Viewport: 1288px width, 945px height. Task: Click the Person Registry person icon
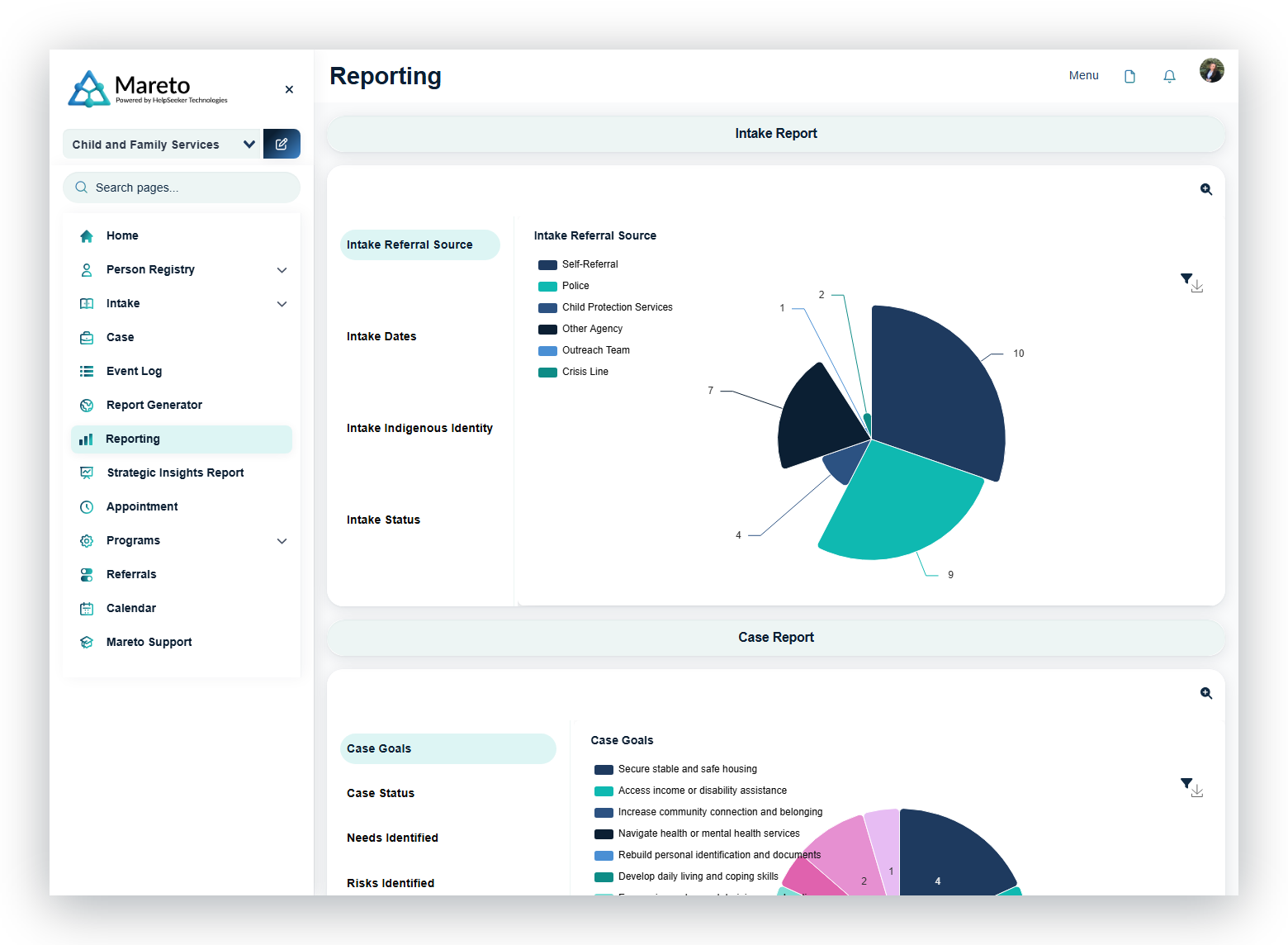coord(87,270)
